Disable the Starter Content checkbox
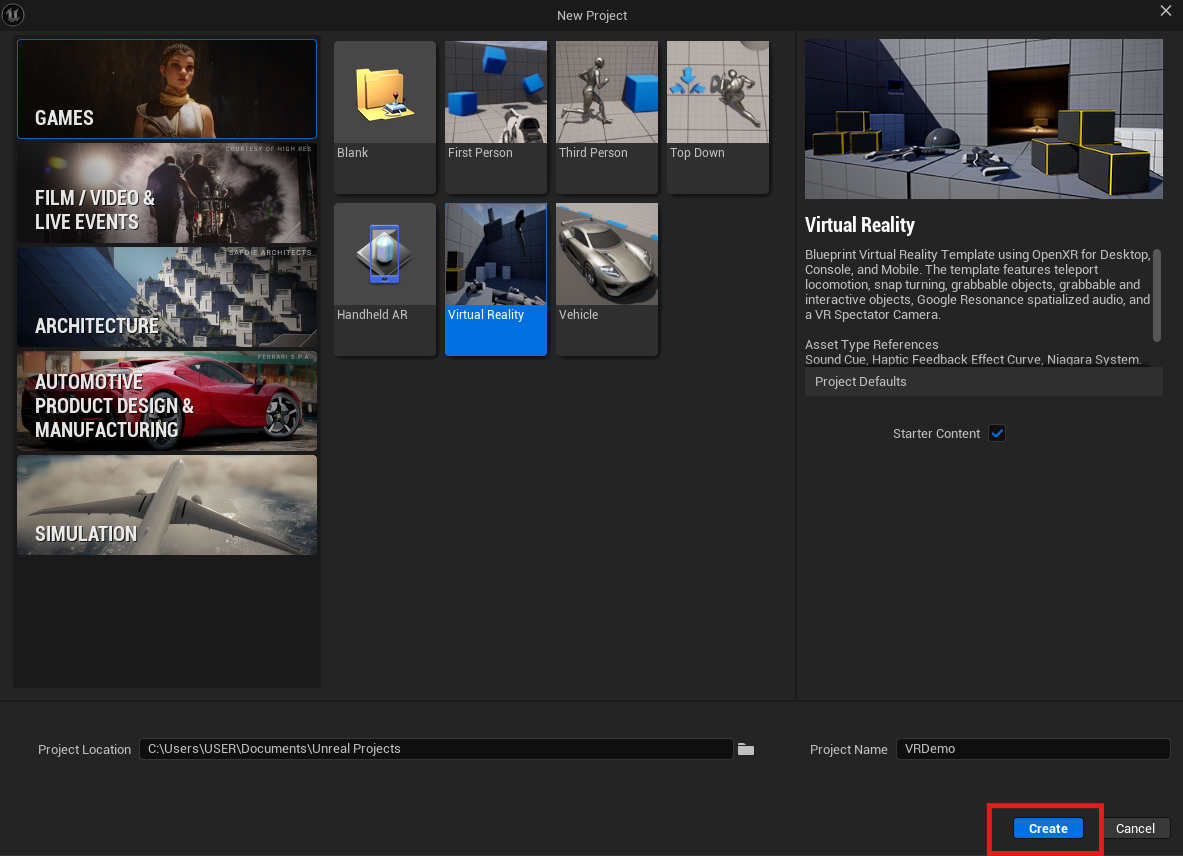 (996, 433)
